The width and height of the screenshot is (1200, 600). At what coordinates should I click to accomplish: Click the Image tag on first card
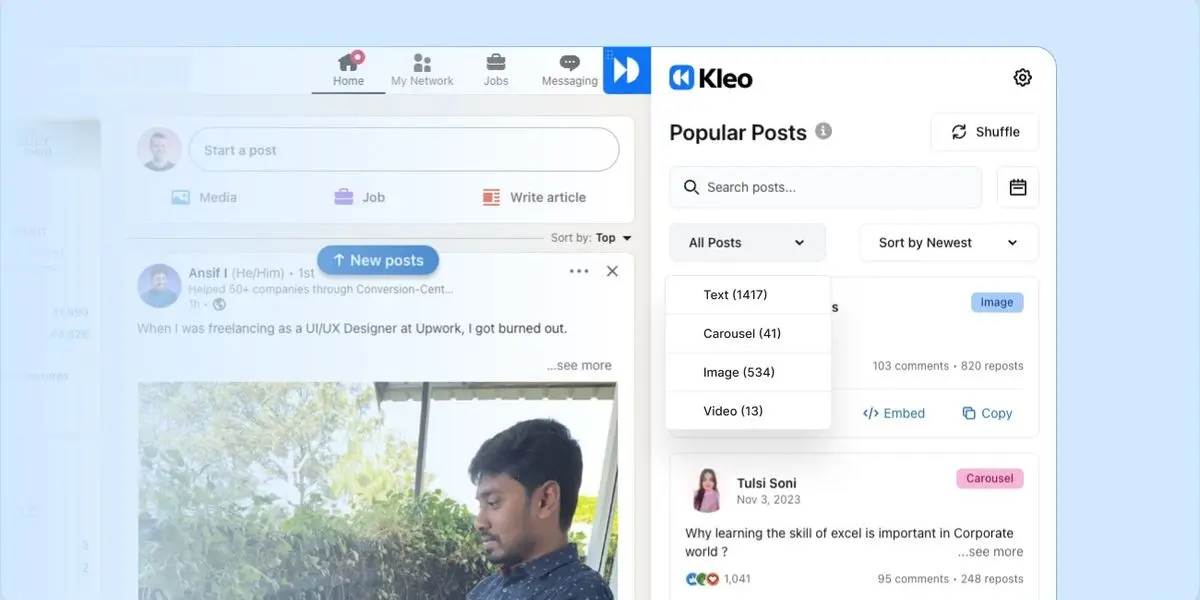click(x=996, y=302)
